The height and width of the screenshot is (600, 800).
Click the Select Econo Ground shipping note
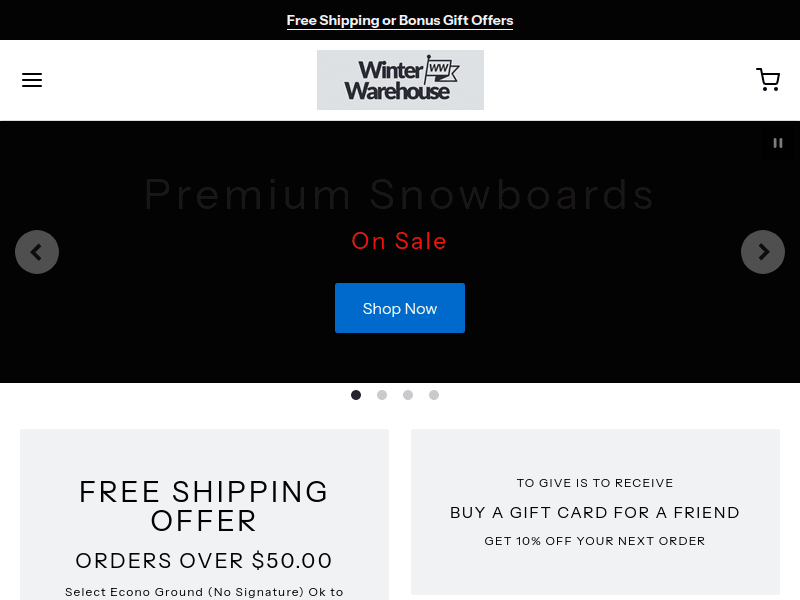click(x=204, y=592)
